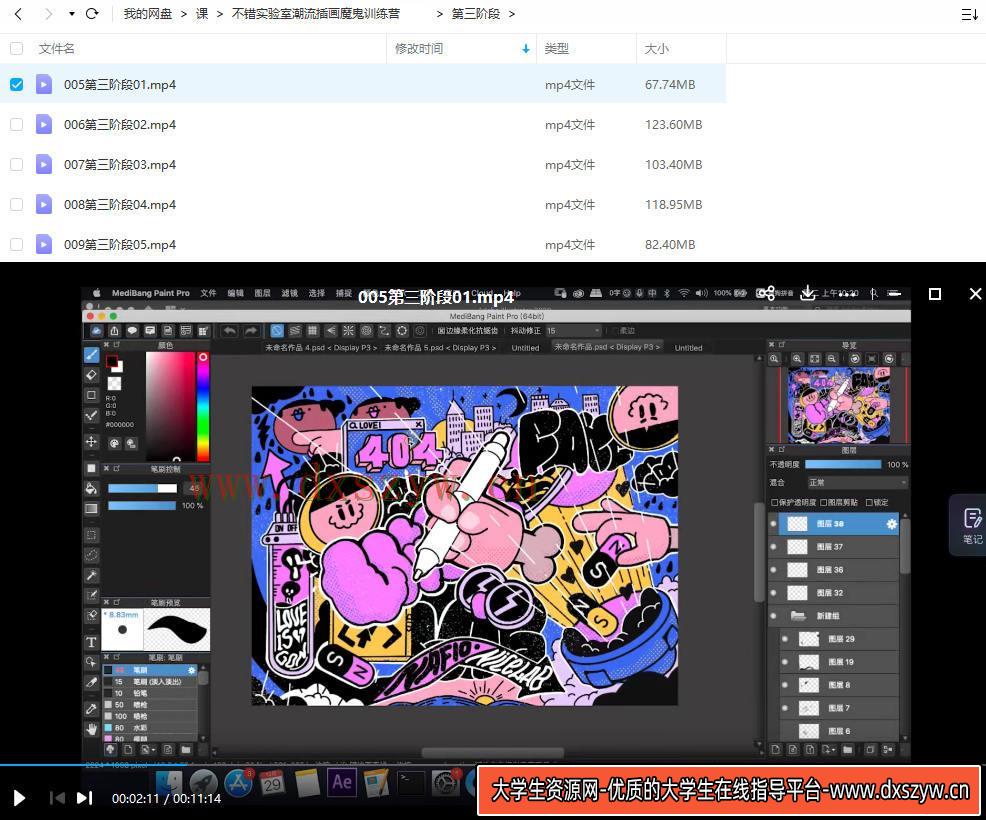
Task: Go to the previous video in player
Action: [x=57, y=798]
